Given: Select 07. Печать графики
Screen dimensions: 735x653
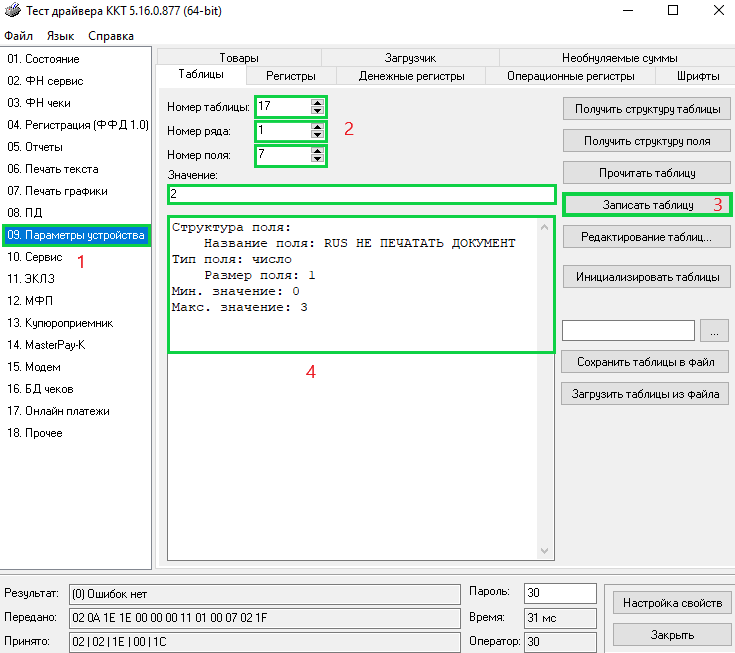Looking at the screenshot, I should coord(57,191).
